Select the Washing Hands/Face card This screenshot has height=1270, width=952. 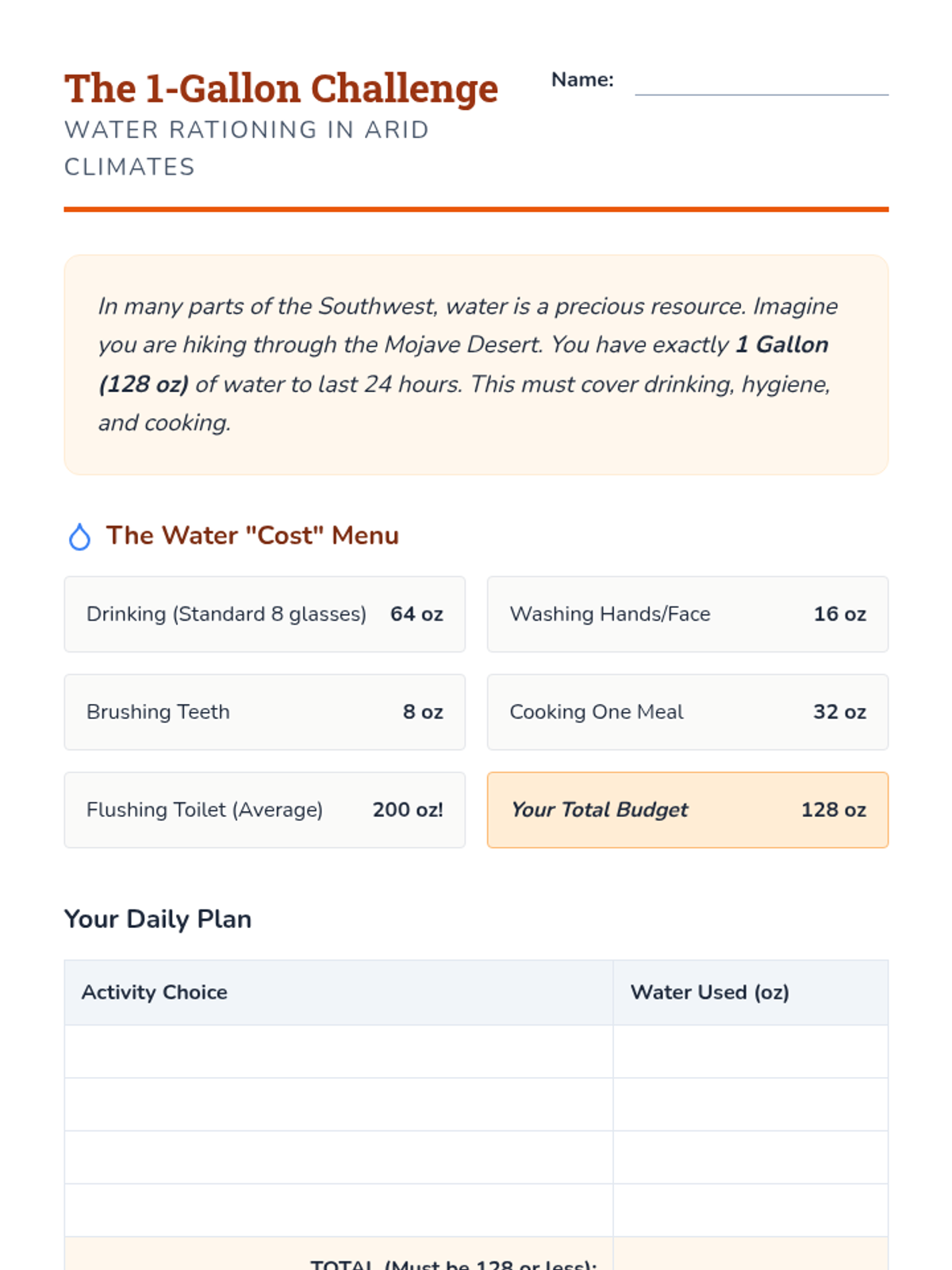(x=687, y=614)
